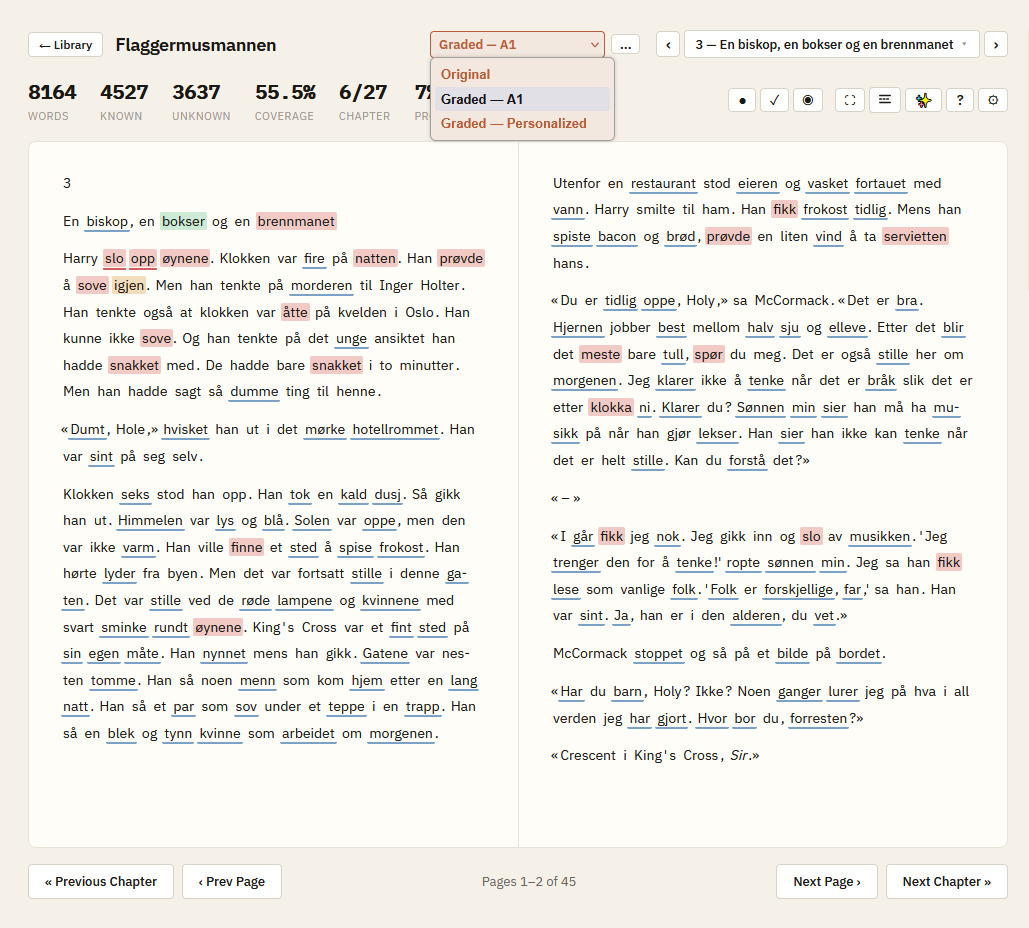
Task: Click the 'Next Page ›' button
Action: (827, 881)
